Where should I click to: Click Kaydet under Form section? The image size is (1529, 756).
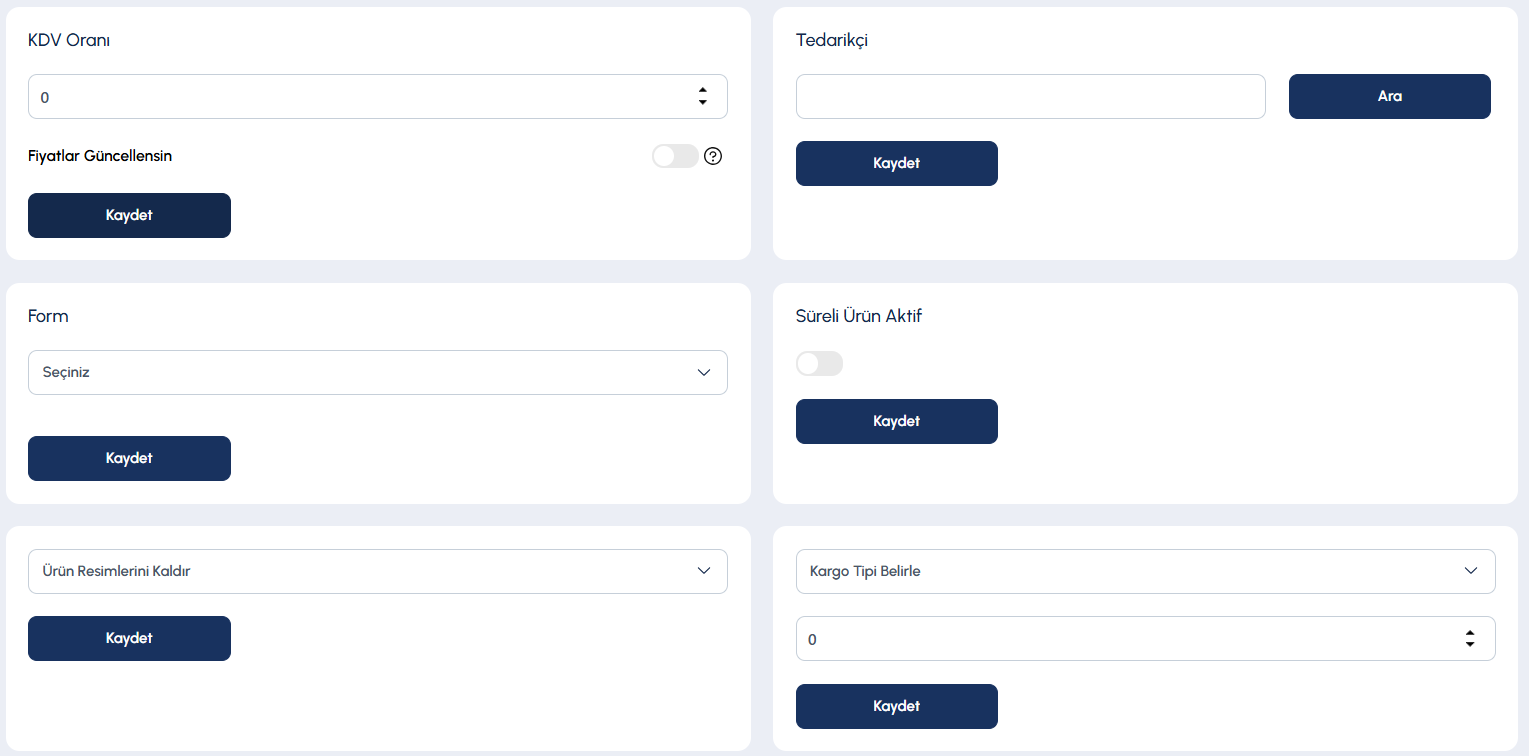click(x=129, y=458)
